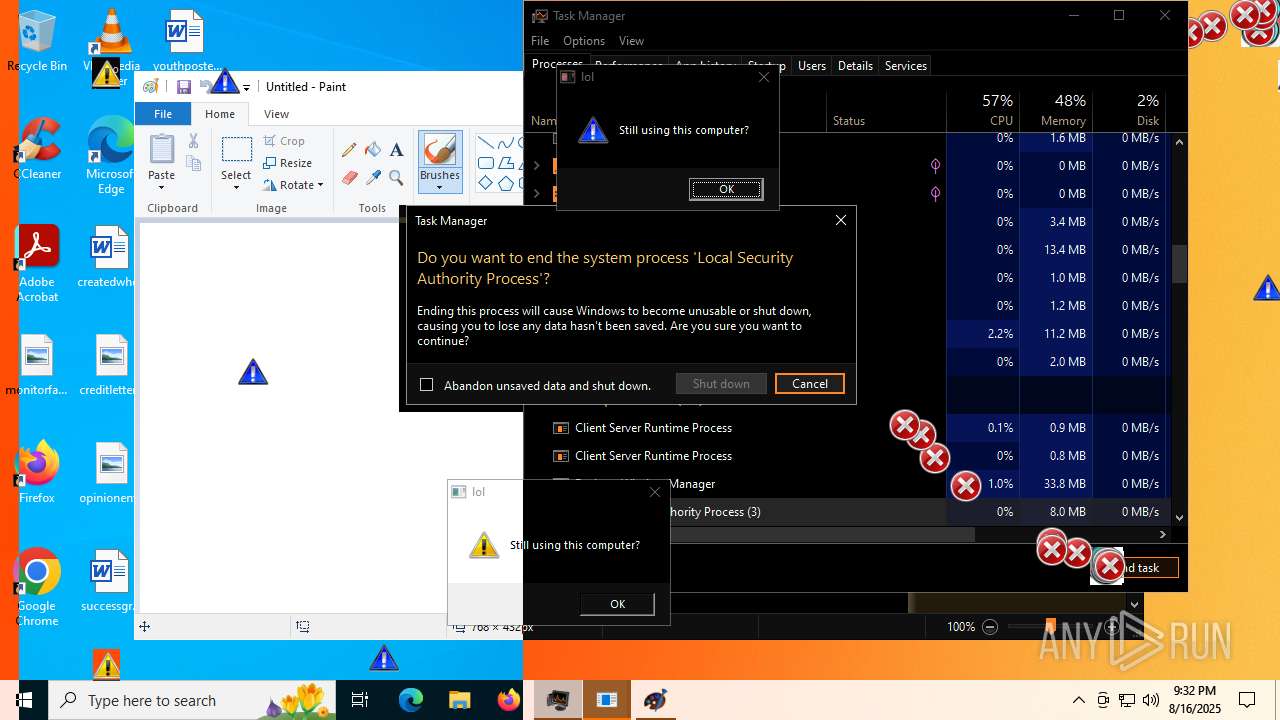Pick the Pentagon shape in Paint
This screenshot has height=720, width=1280.
(x=506, y=183)
